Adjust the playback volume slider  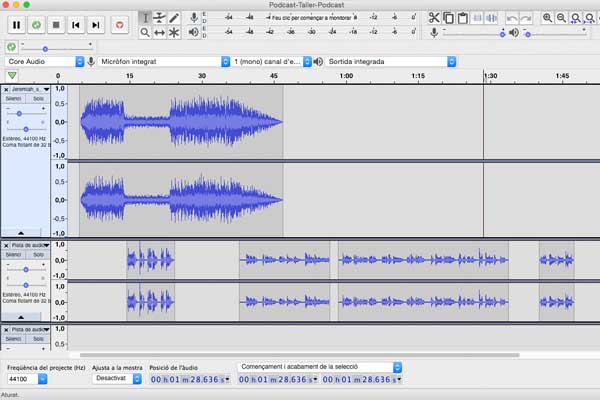[555, 34]
